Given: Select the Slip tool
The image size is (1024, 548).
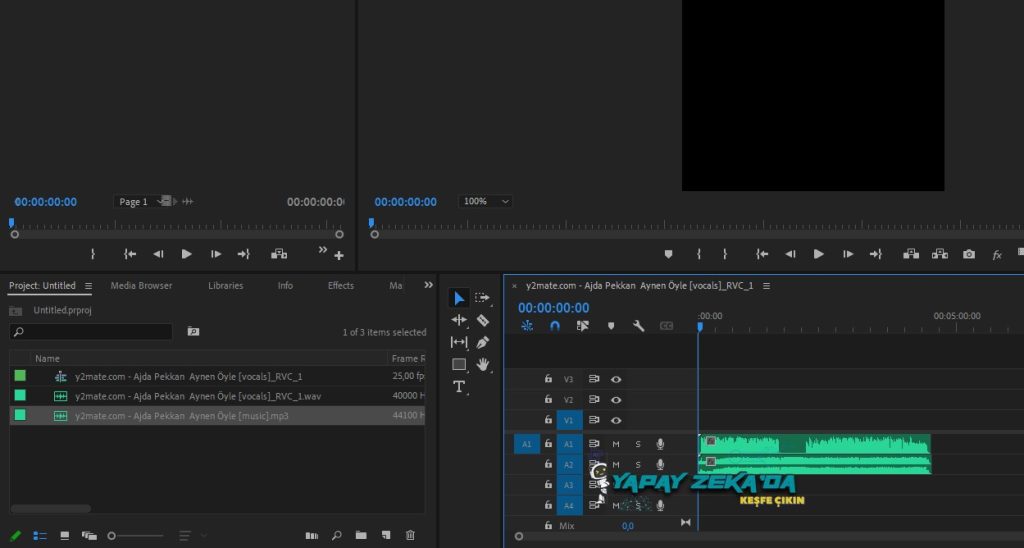Looking at the screenshot, I should point(459,342).
